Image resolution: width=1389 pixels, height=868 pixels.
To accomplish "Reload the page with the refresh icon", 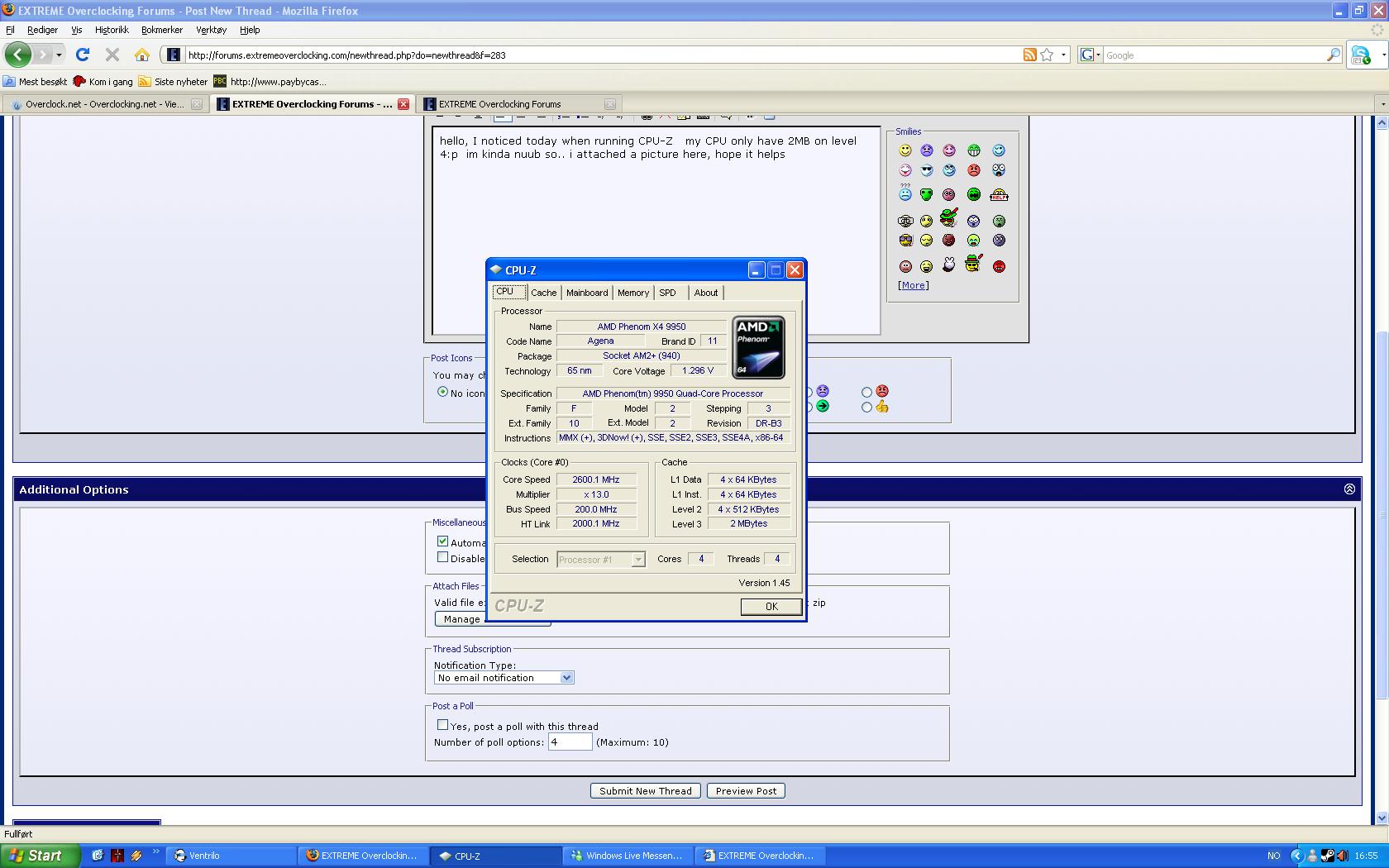I will click(x=83, y=55).
